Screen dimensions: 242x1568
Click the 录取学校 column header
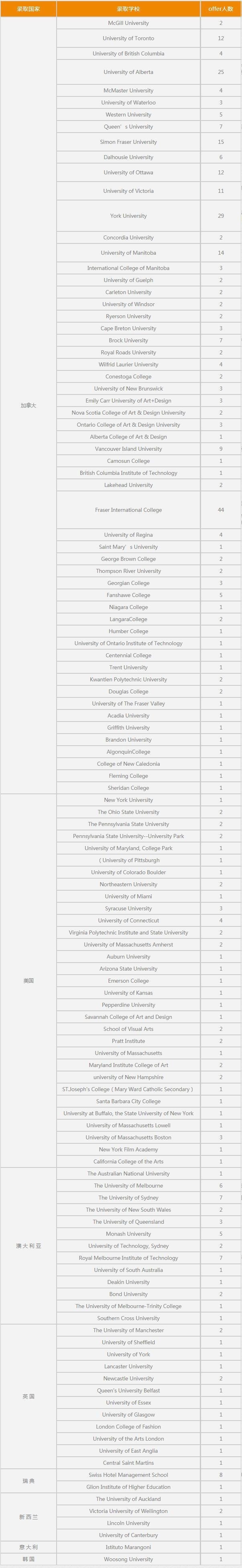(128, 8)
